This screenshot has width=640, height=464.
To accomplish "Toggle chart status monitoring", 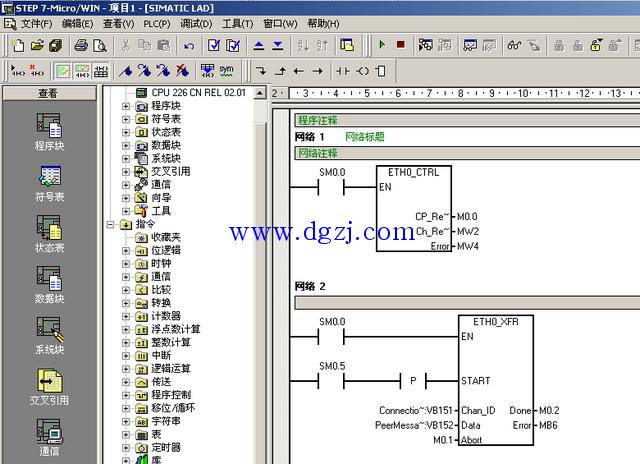I will tap(470, 45).
